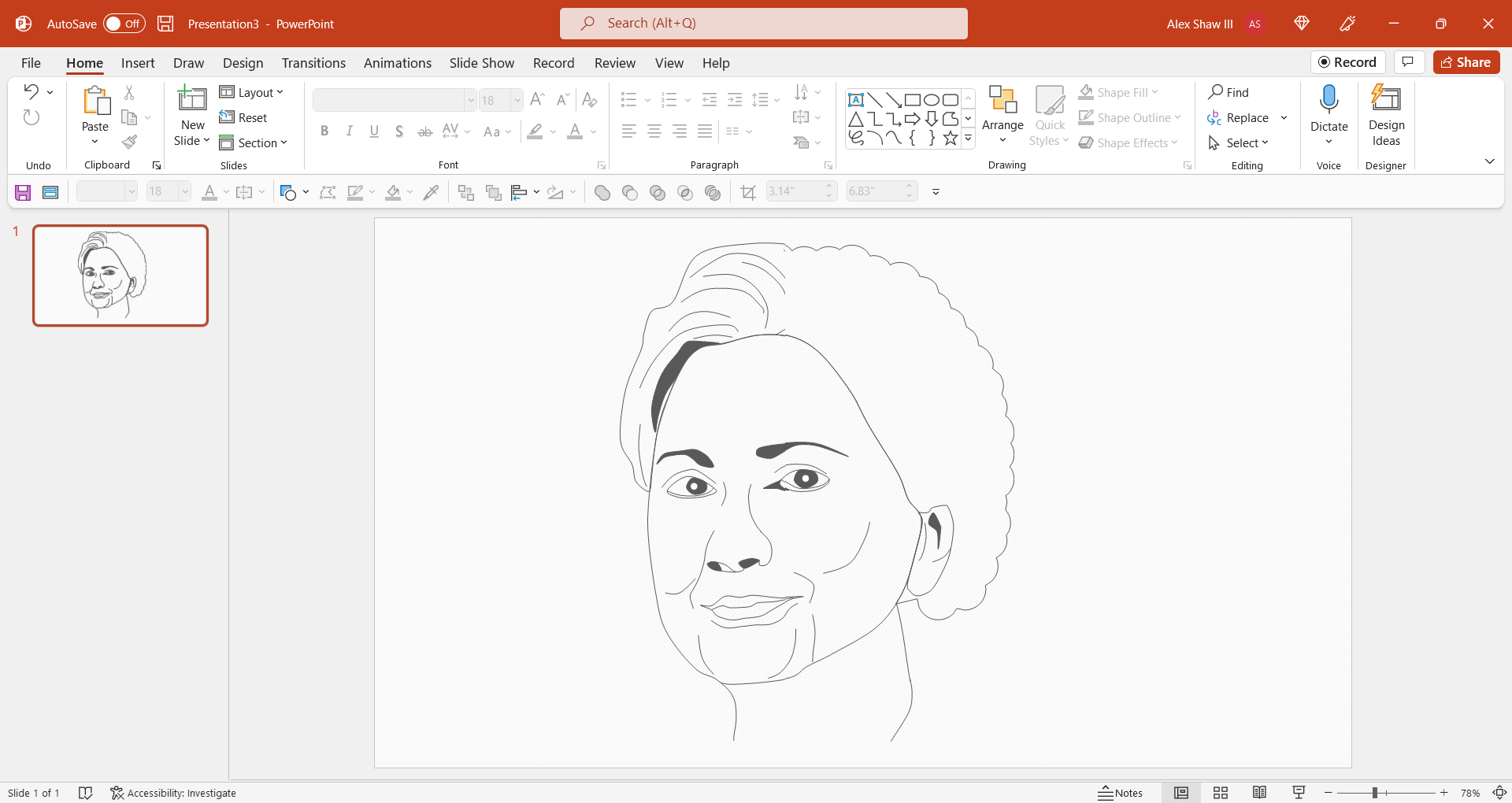The image size is (1512, 803).
Task: Start Dictate voice typing
Action: (1329, 110)
